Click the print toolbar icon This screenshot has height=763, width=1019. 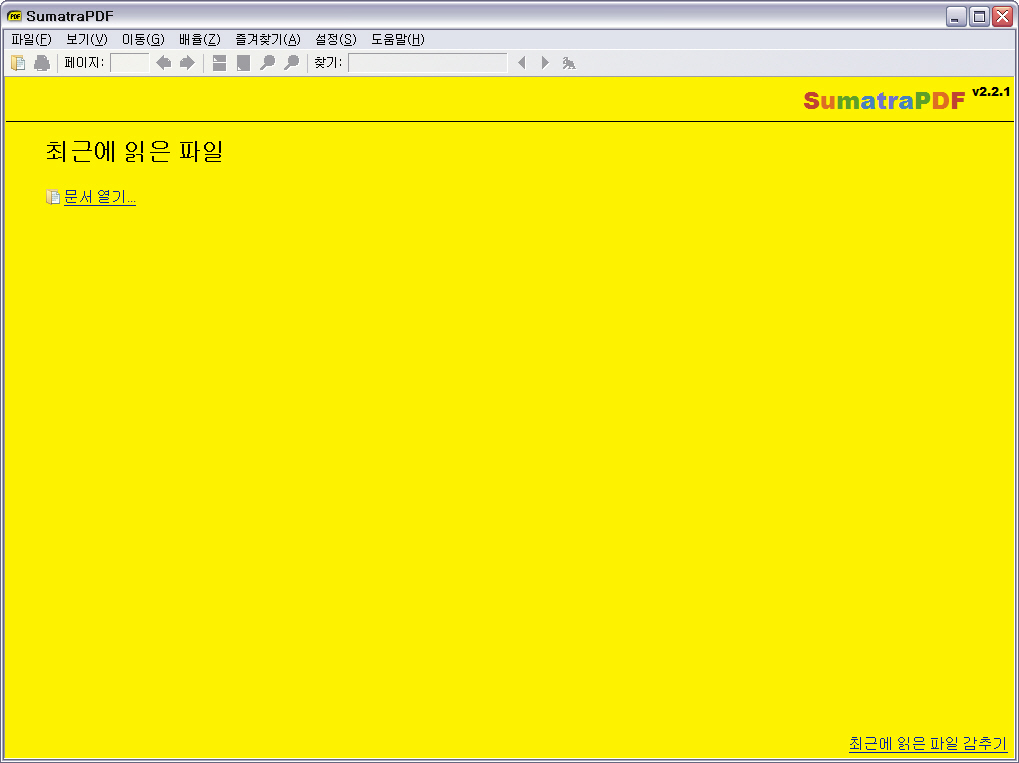42,63
